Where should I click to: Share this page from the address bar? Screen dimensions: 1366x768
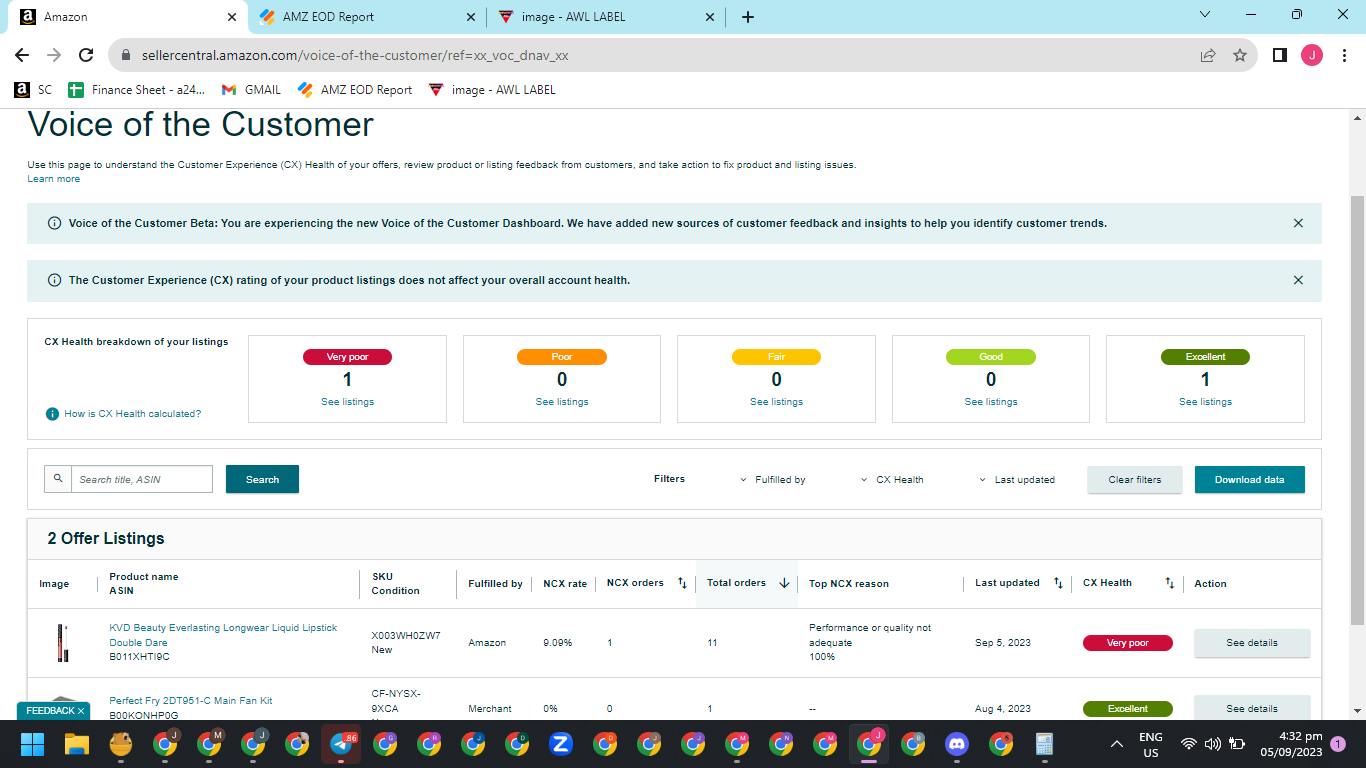pos(1208,56)
